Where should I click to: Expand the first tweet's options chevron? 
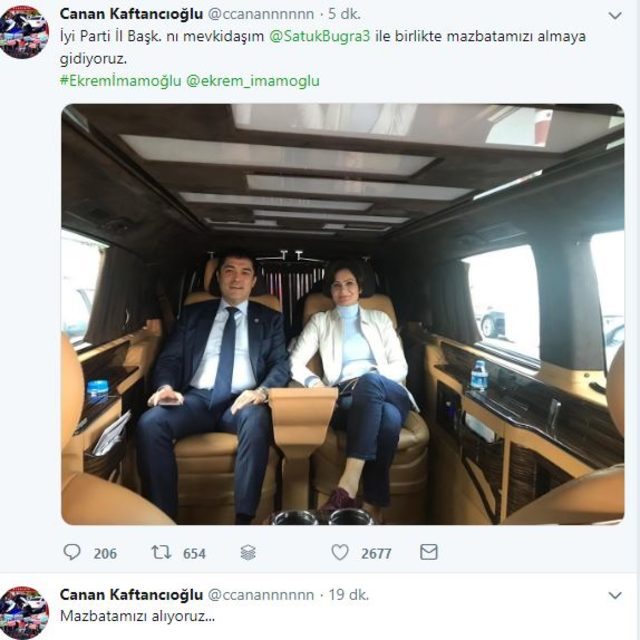click(613, 17)
